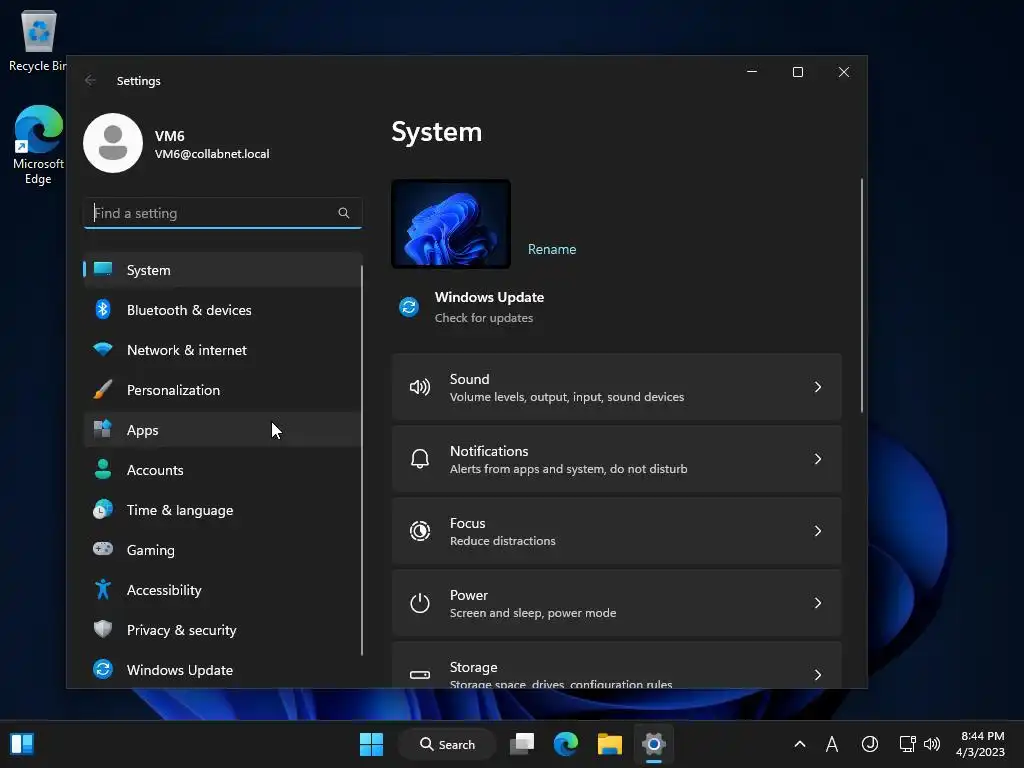Open the Power settings card
The width and height of the screenshot is (1024, 768).
tap(616, 603)
